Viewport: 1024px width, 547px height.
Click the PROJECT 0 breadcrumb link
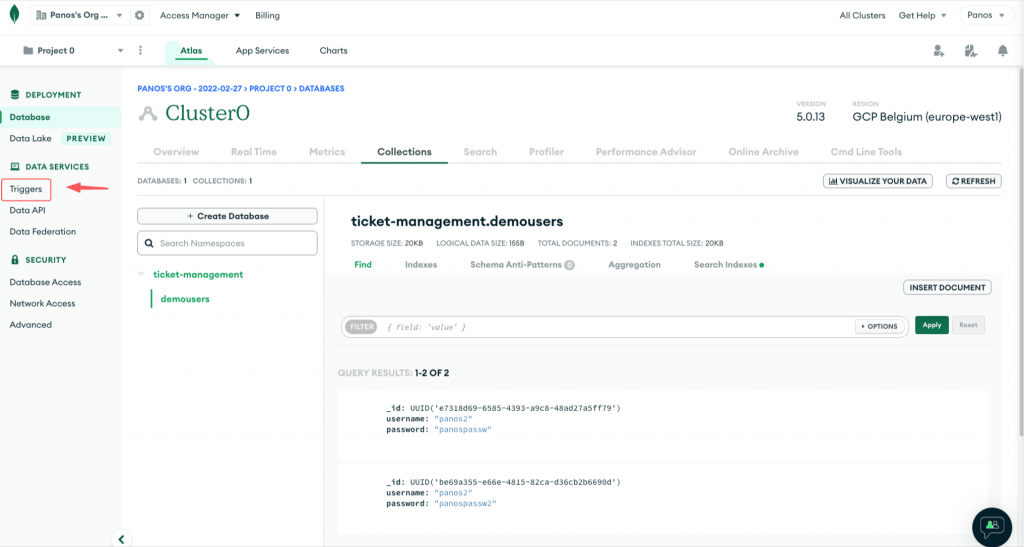tap(270, 88)
